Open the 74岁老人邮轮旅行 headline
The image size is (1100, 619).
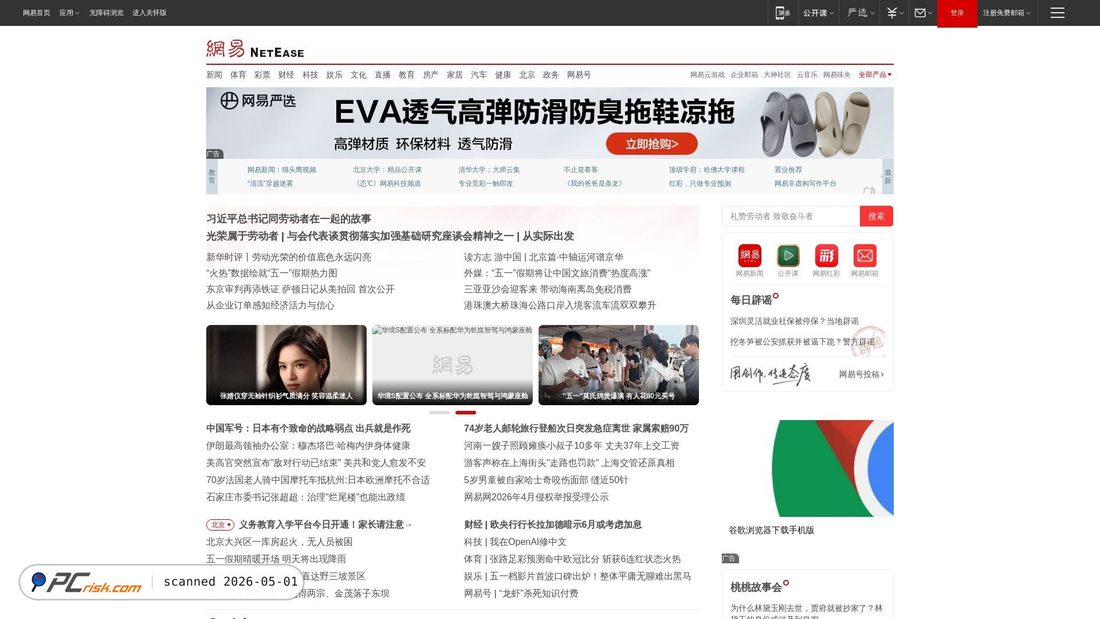(x=576, y=428)
